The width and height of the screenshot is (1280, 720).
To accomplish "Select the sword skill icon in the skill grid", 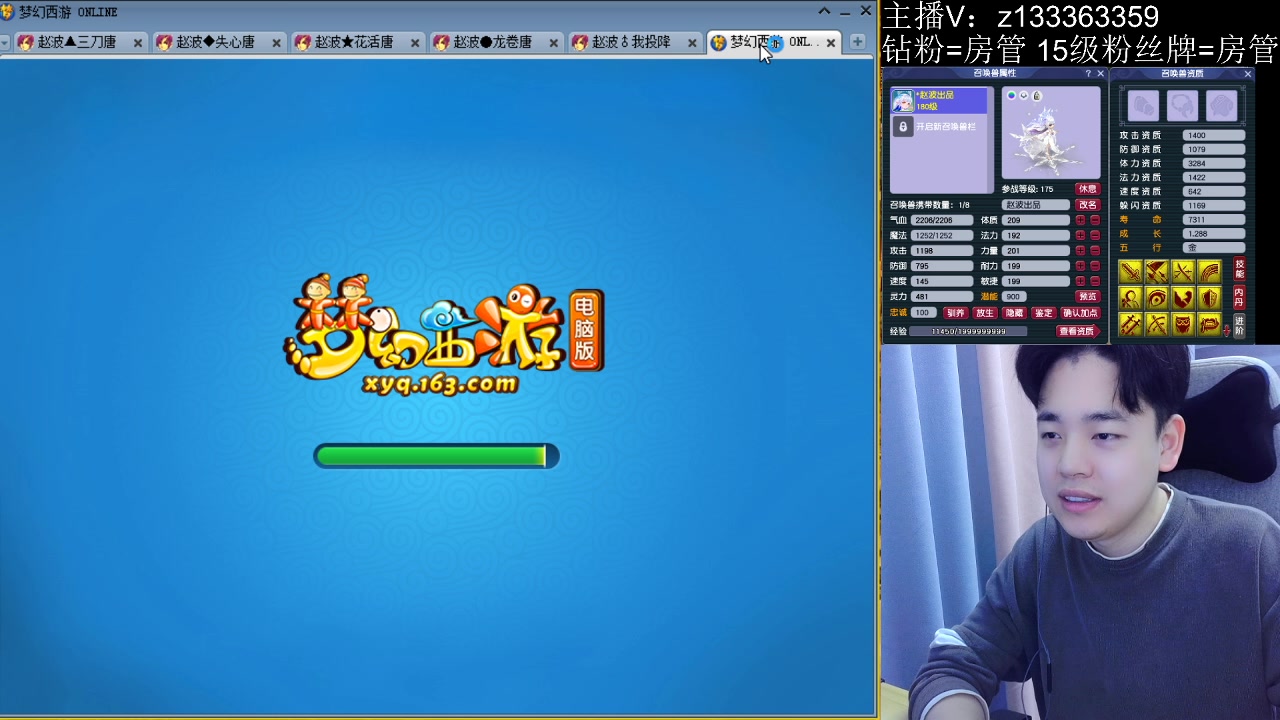I will [x=1130, y=271].
